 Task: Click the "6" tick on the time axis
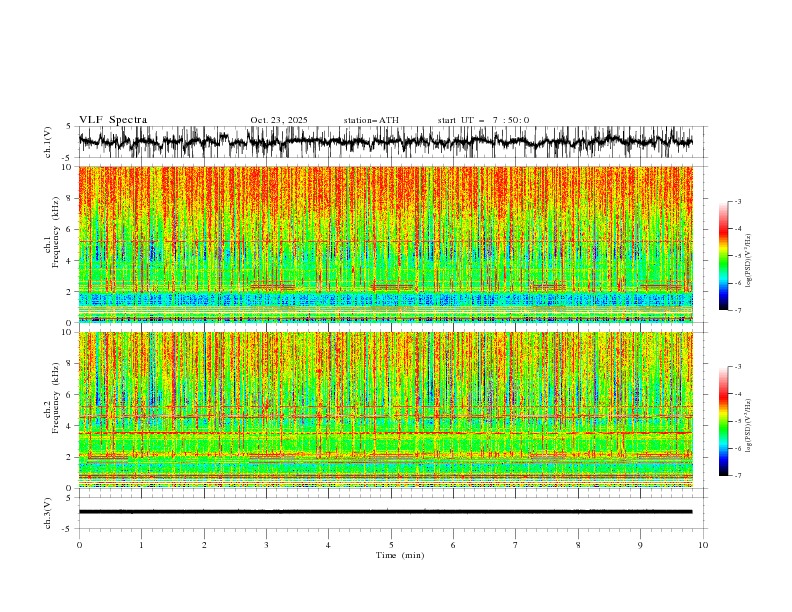[x=453, y=545]
